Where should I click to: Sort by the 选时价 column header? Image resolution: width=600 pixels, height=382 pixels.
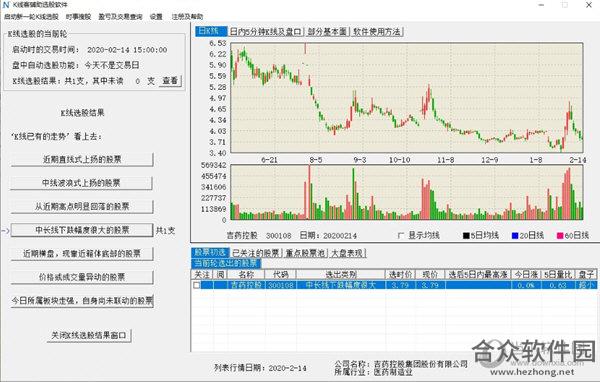coord(400,274)
